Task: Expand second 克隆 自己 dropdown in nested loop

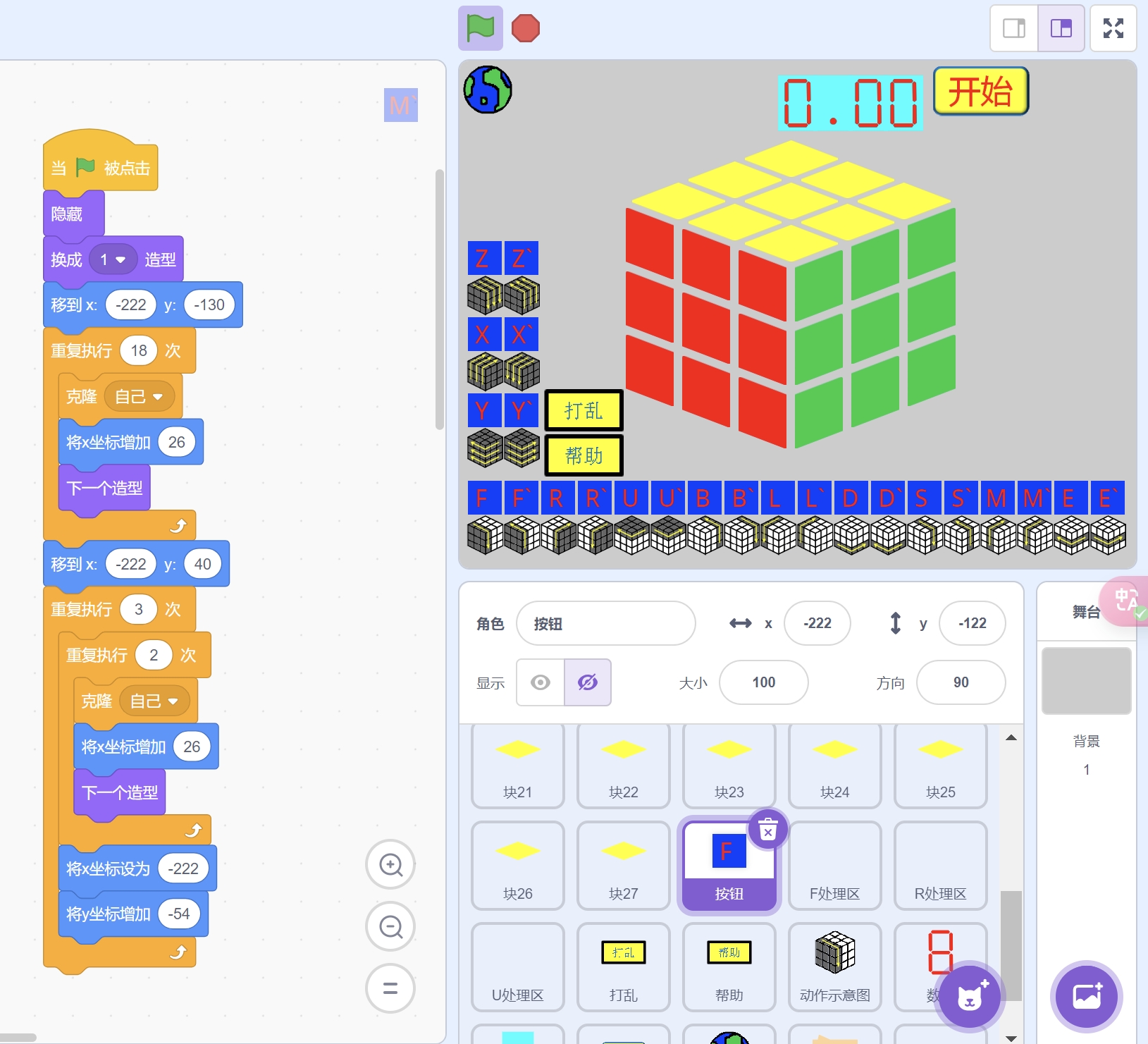Action: tap(173, 701)
